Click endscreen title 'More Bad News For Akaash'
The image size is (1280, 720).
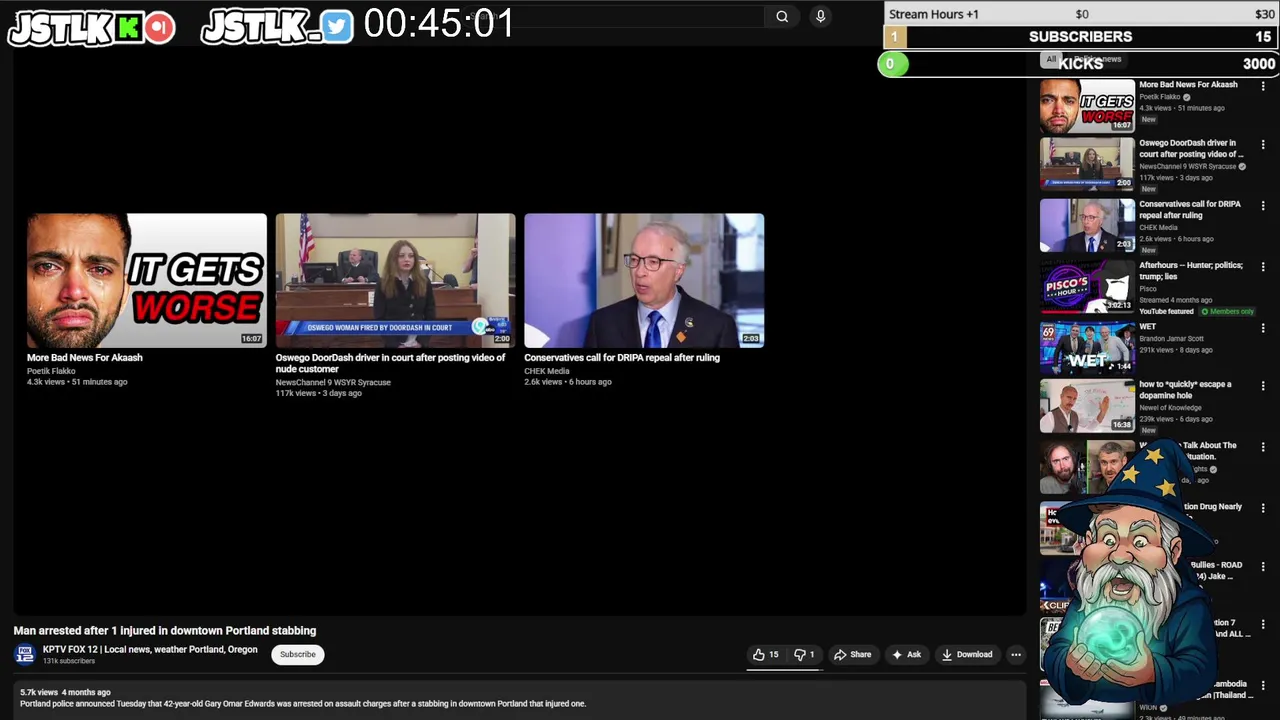[x=85, y=358]
